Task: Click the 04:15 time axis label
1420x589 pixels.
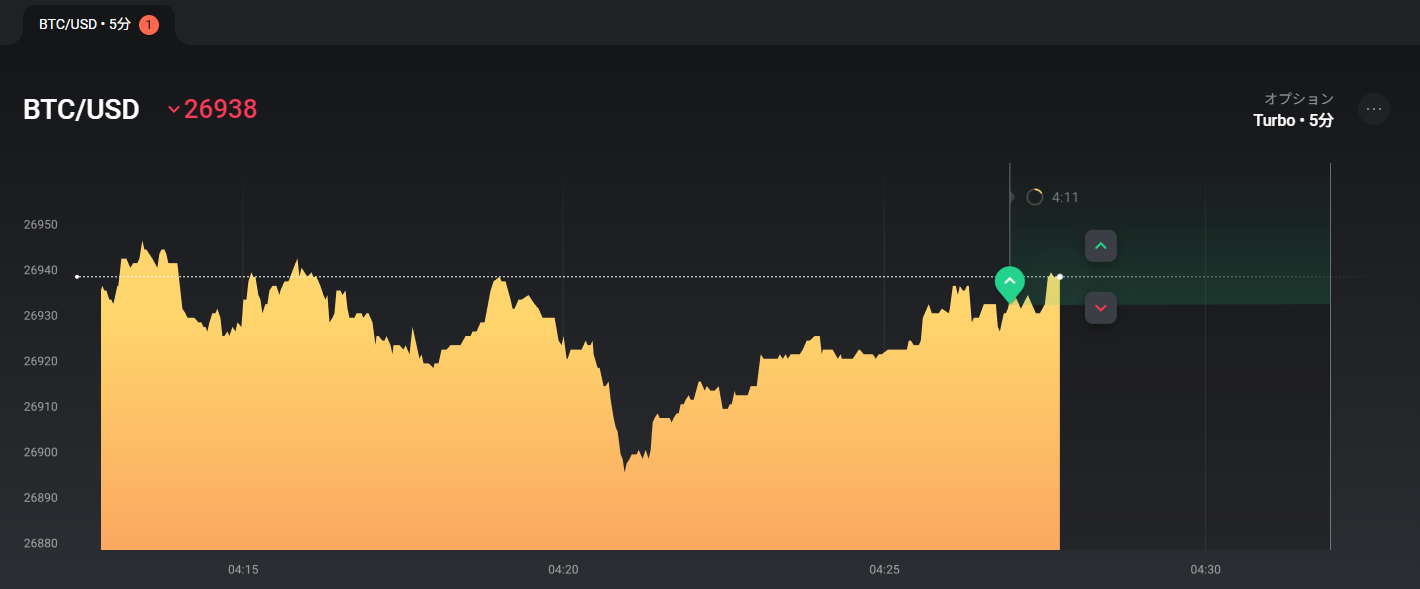Action: click(x=243, y=570)
